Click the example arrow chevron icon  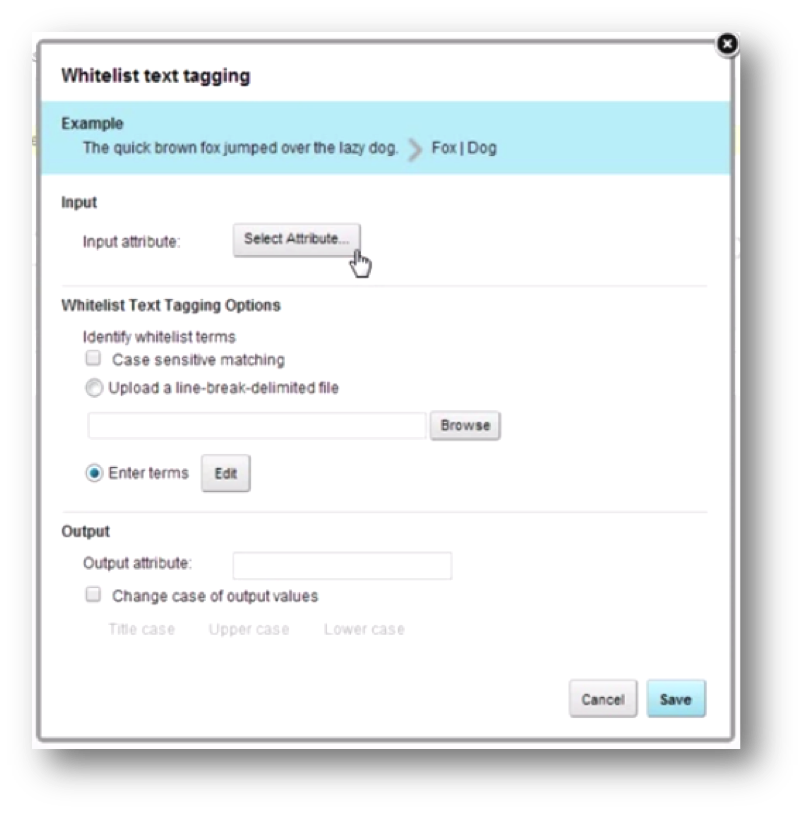pos(415,150)
